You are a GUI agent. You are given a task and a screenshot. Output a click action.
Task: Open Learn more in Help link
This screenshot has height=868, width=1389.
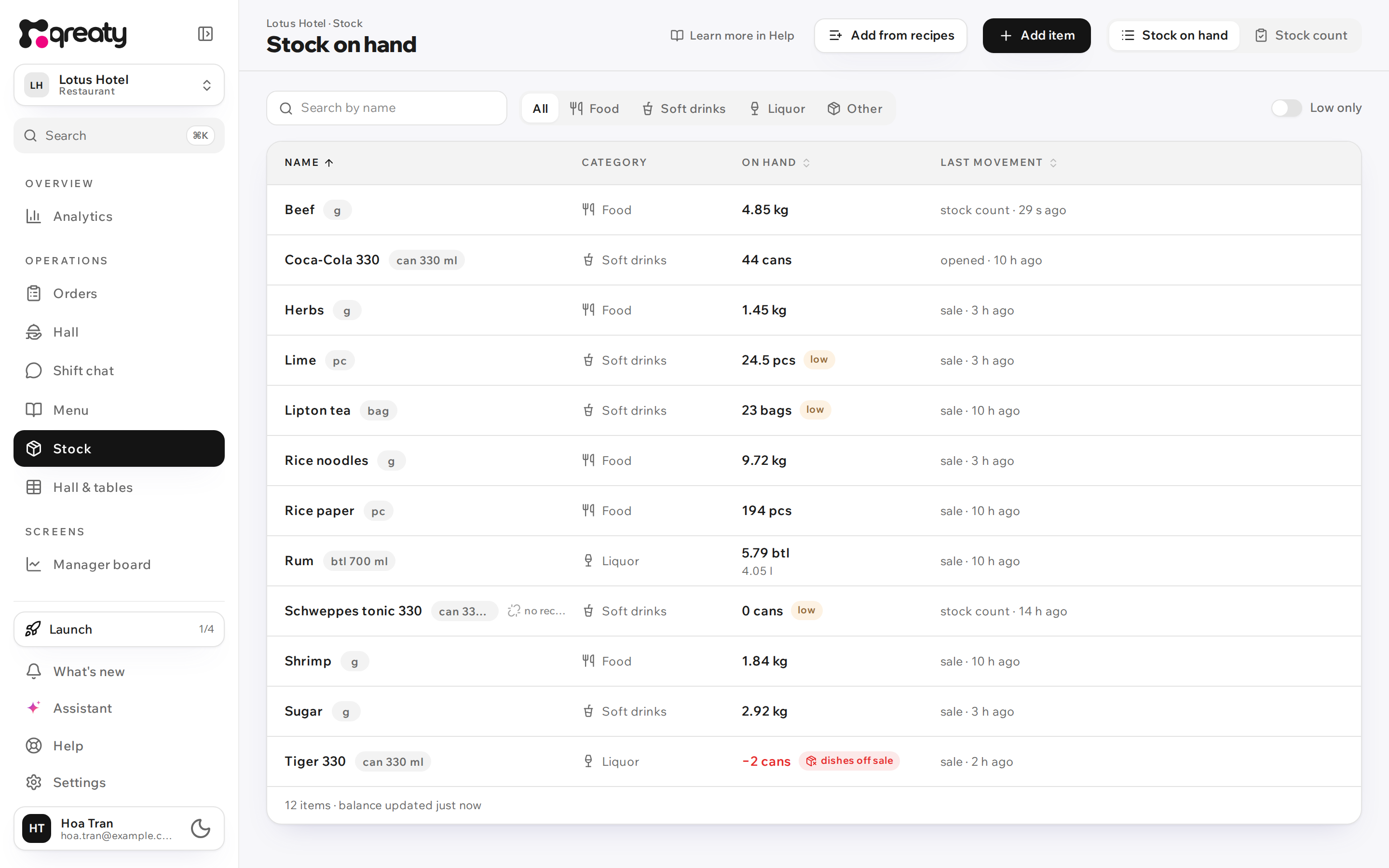pos(733,36)
